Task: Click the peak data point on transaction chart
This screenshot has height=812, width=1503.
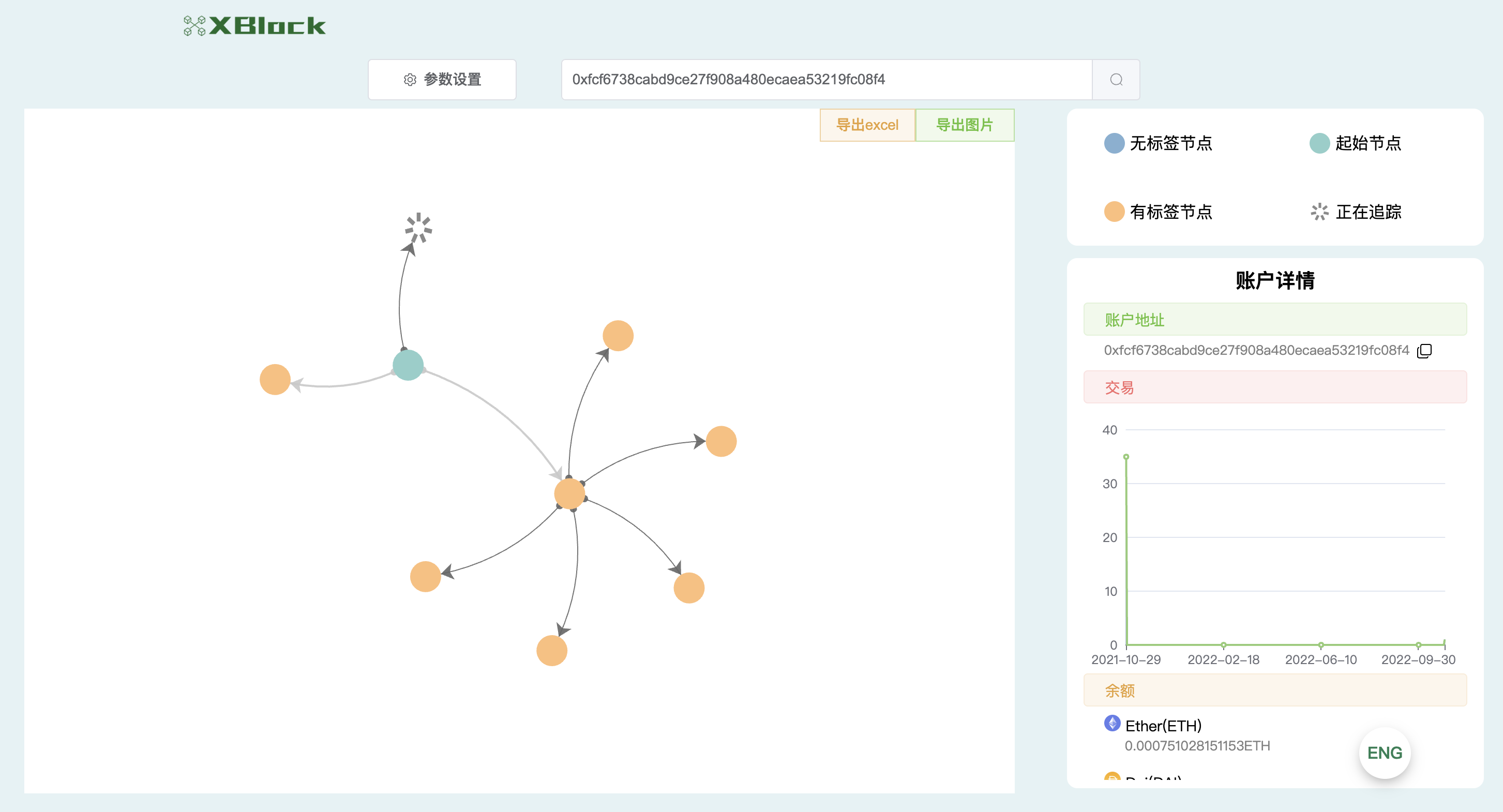Action: [x=1126, y=457]
